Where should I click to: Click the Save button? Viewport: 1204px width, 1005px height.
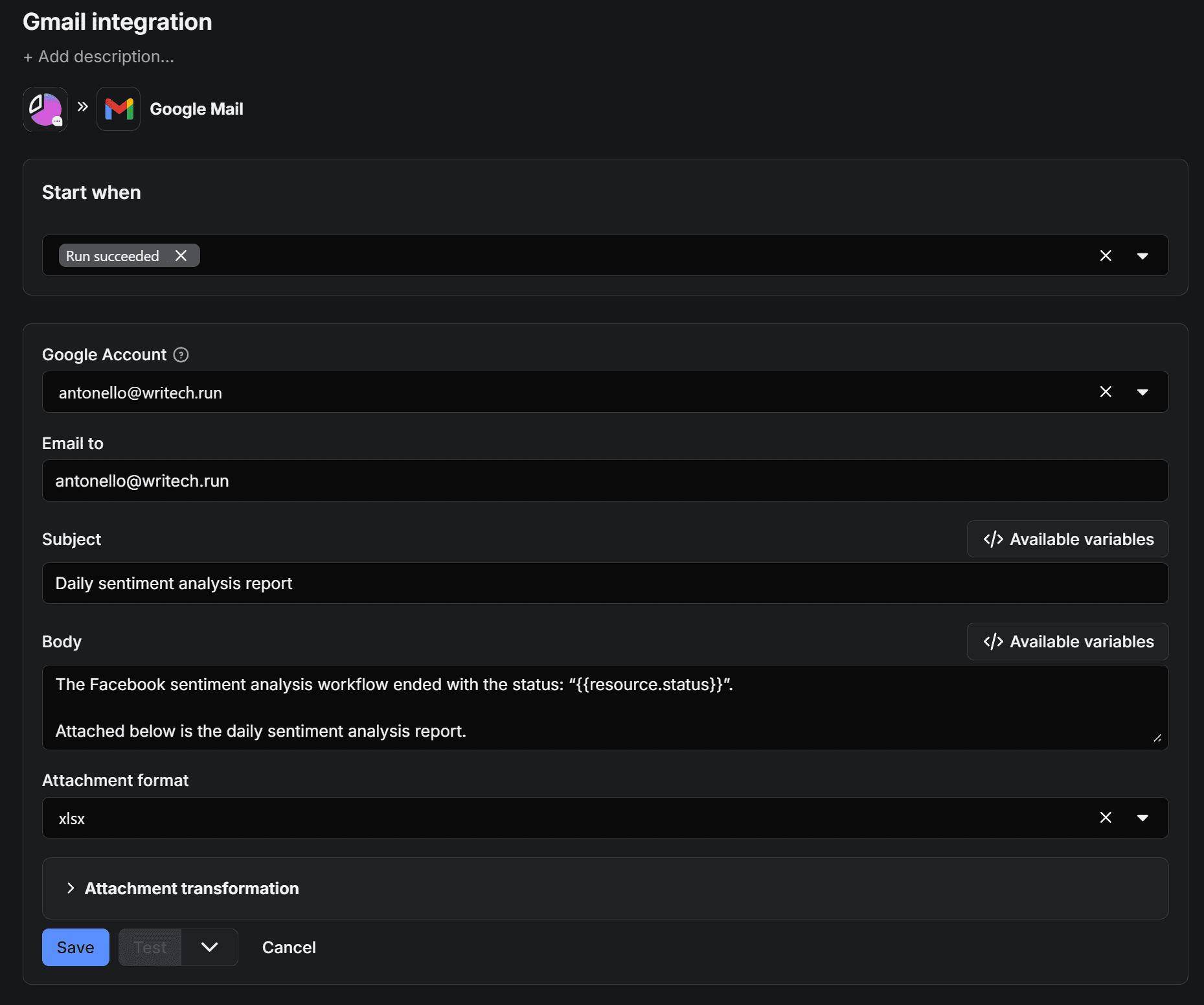click(75, 947)
